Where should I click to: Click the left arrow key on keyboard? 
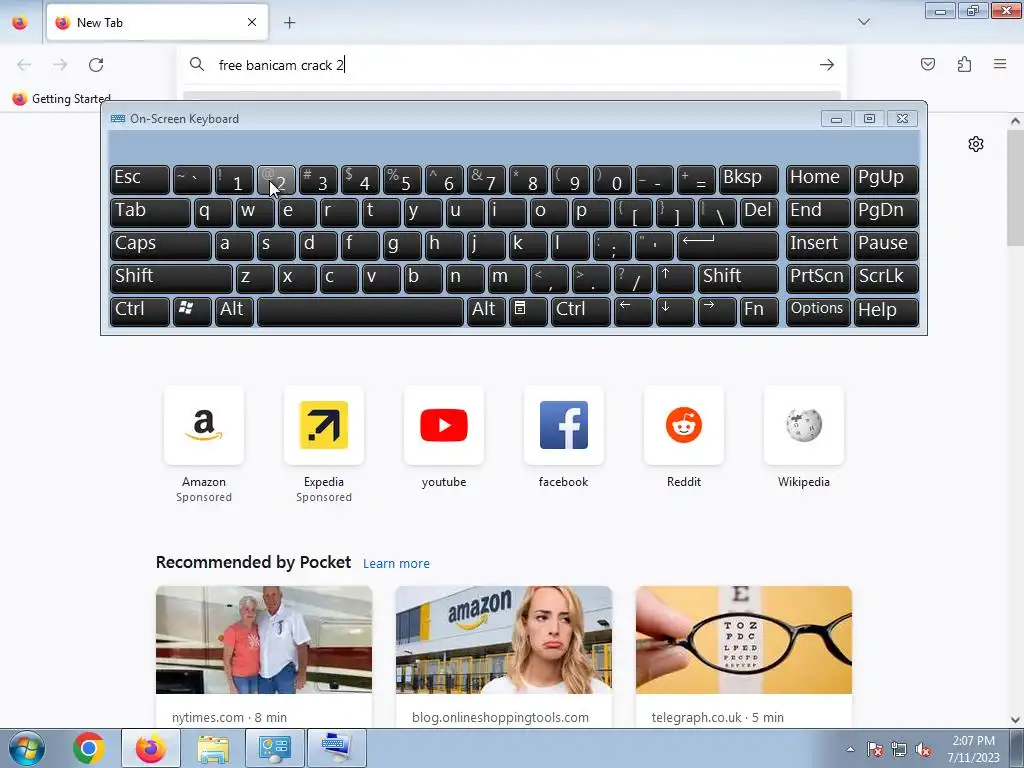(x=633, y=311)
